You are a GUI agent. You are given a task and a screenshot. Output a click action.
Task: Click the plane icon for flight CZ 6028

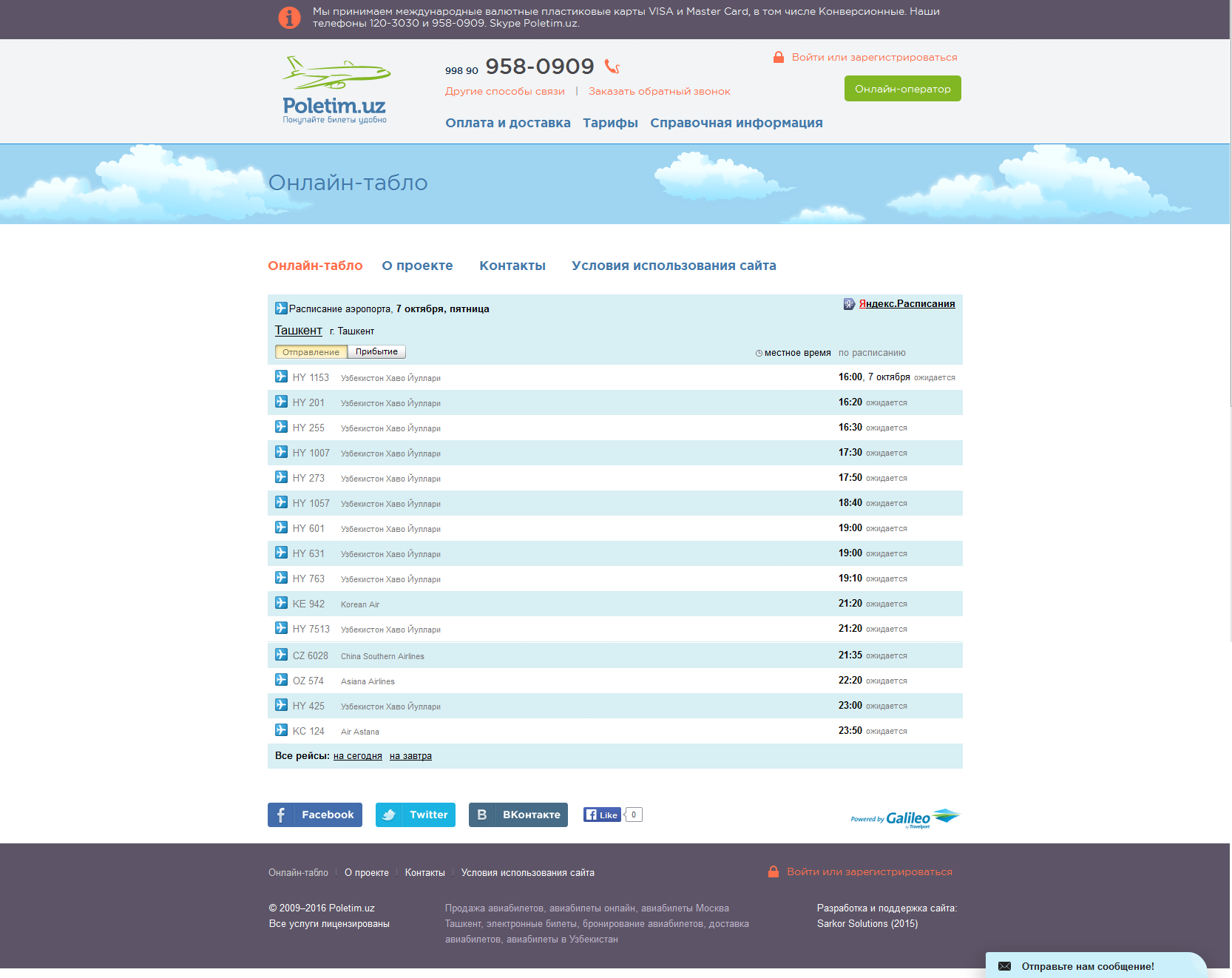(x=282, y=654)
